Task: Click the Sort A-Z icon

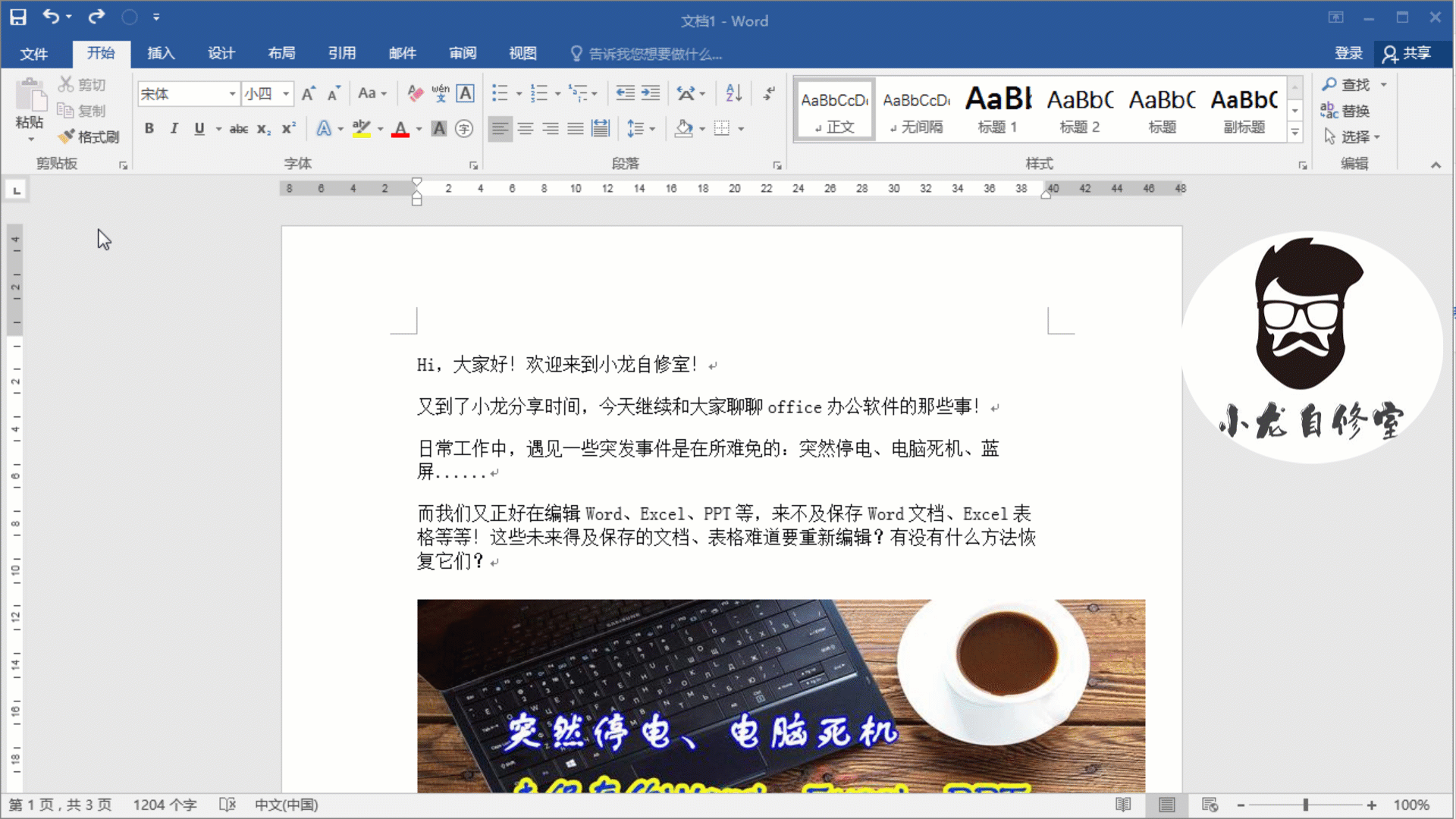Action: point(733,93)
